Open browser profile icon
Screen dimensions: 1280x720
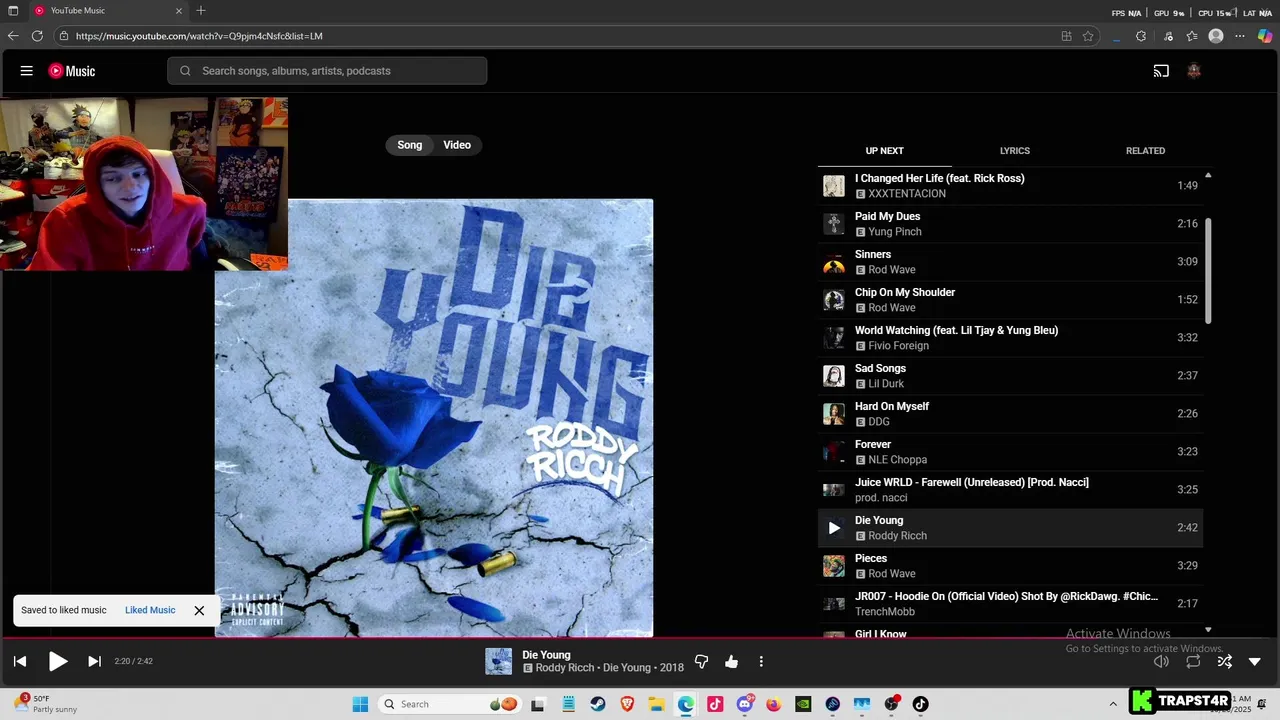tap(1216, 36)
